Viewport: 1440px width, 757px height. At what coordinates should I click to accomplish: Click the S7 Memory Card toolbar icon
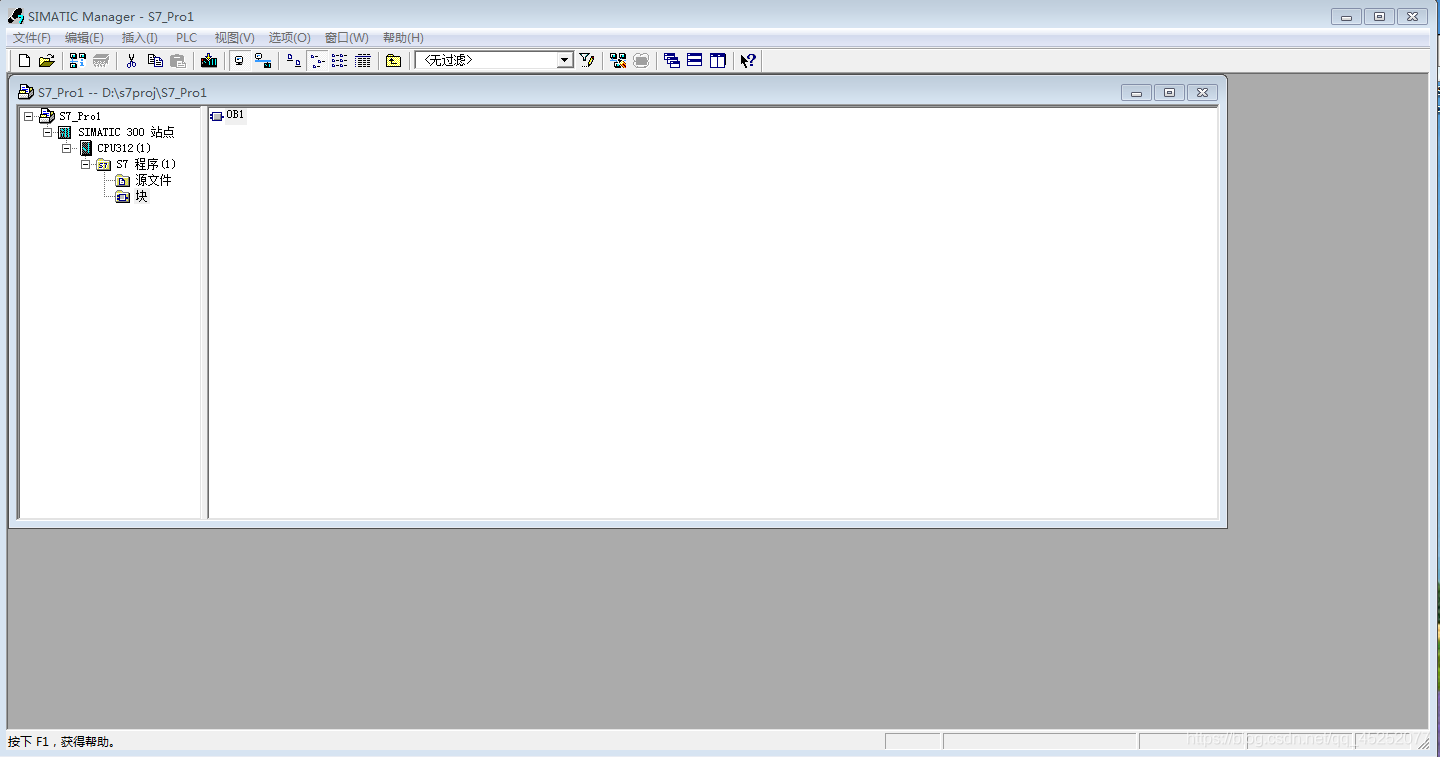pyautogui.click(x=101, y=61)
